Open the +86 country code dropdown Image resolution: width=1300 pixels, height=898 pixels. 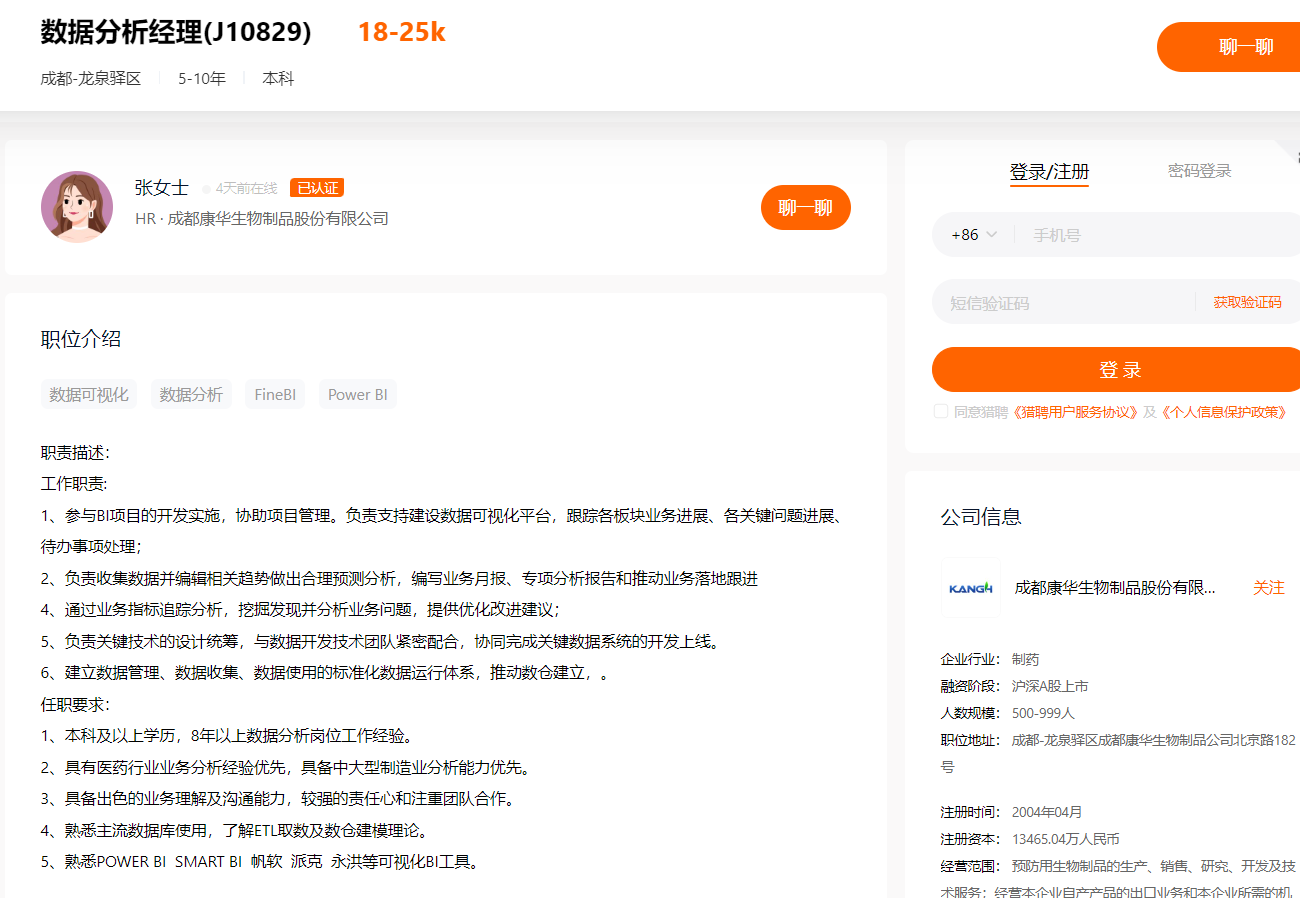click(974, 235)
